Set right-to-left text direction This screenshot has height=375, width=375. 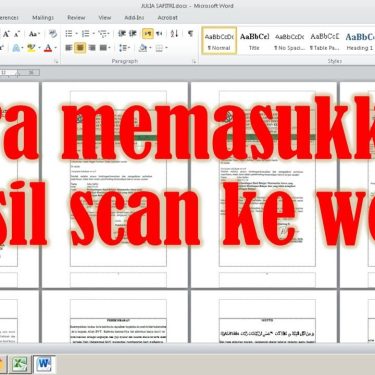159,34
